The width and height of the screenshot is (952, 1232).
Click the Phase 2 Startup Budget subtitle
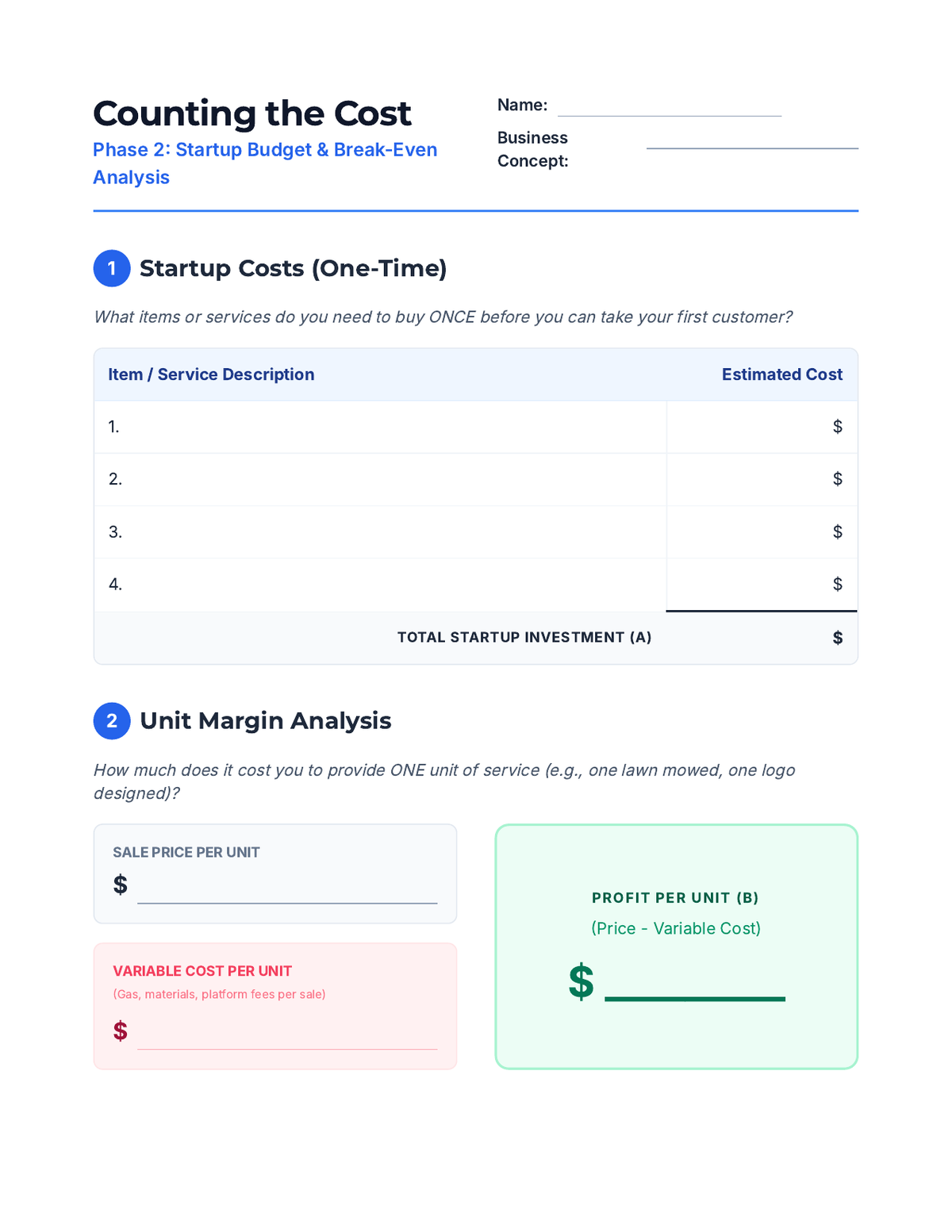point(265,163)
